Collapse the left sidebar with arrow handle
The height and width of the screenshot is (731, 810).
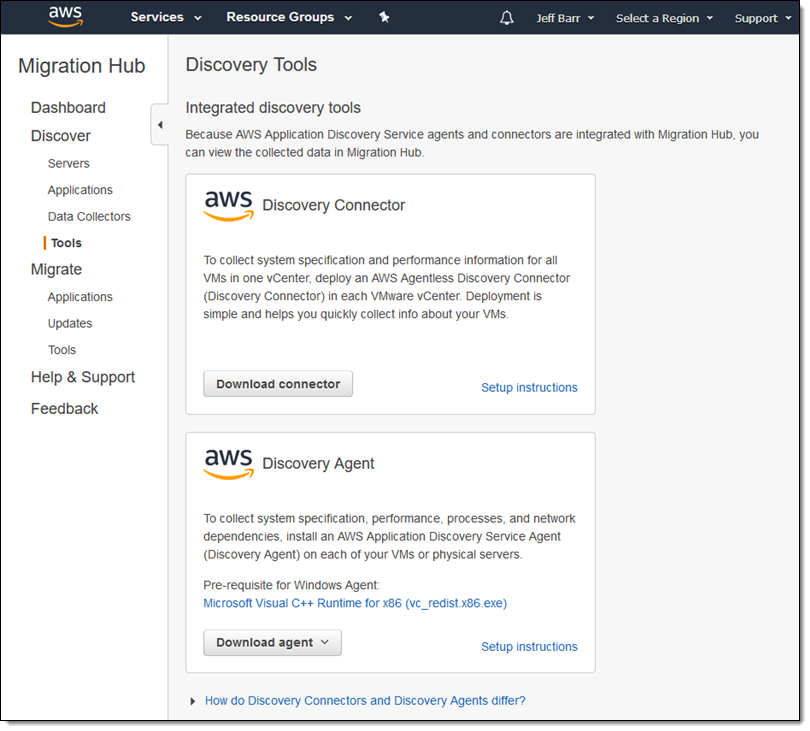click(160, 125)
